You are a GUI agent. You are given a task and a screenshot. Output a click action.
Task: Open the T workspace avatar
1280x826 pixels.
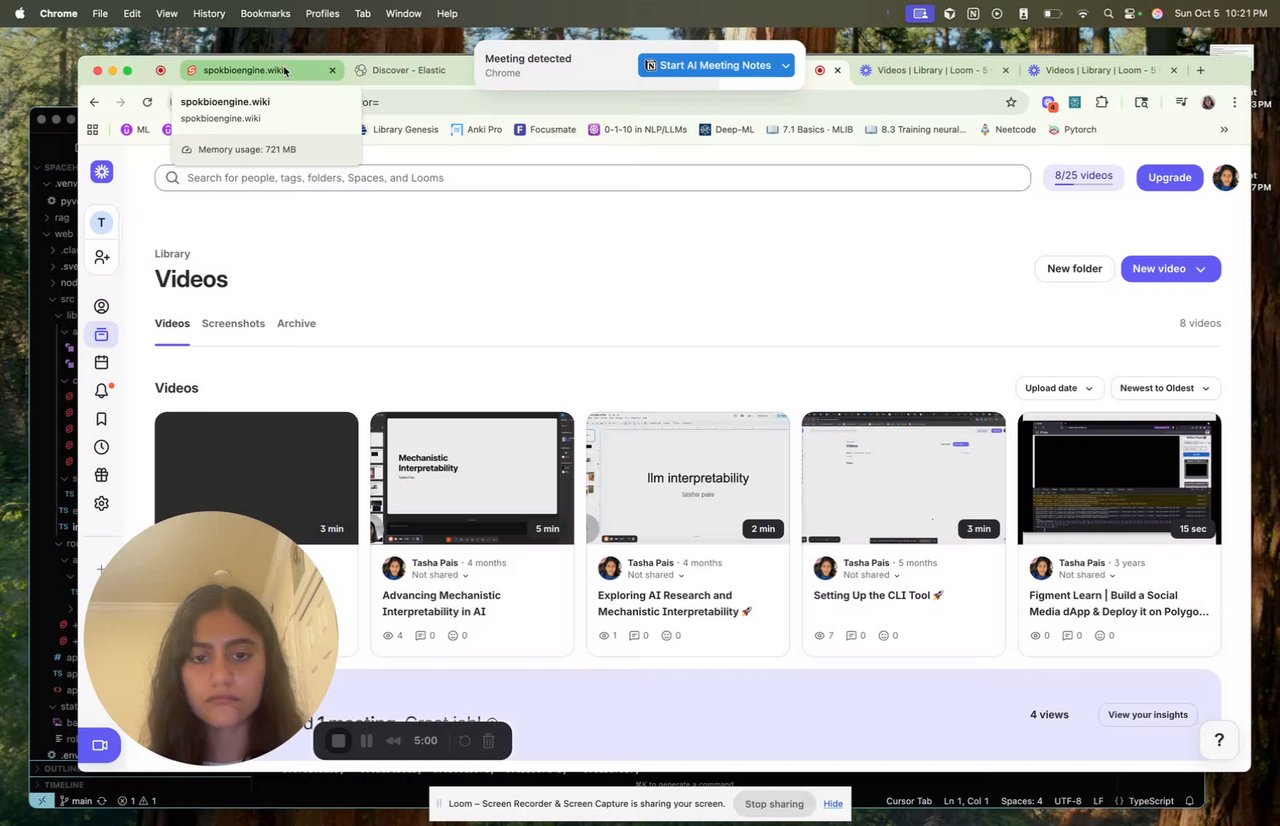101,222
